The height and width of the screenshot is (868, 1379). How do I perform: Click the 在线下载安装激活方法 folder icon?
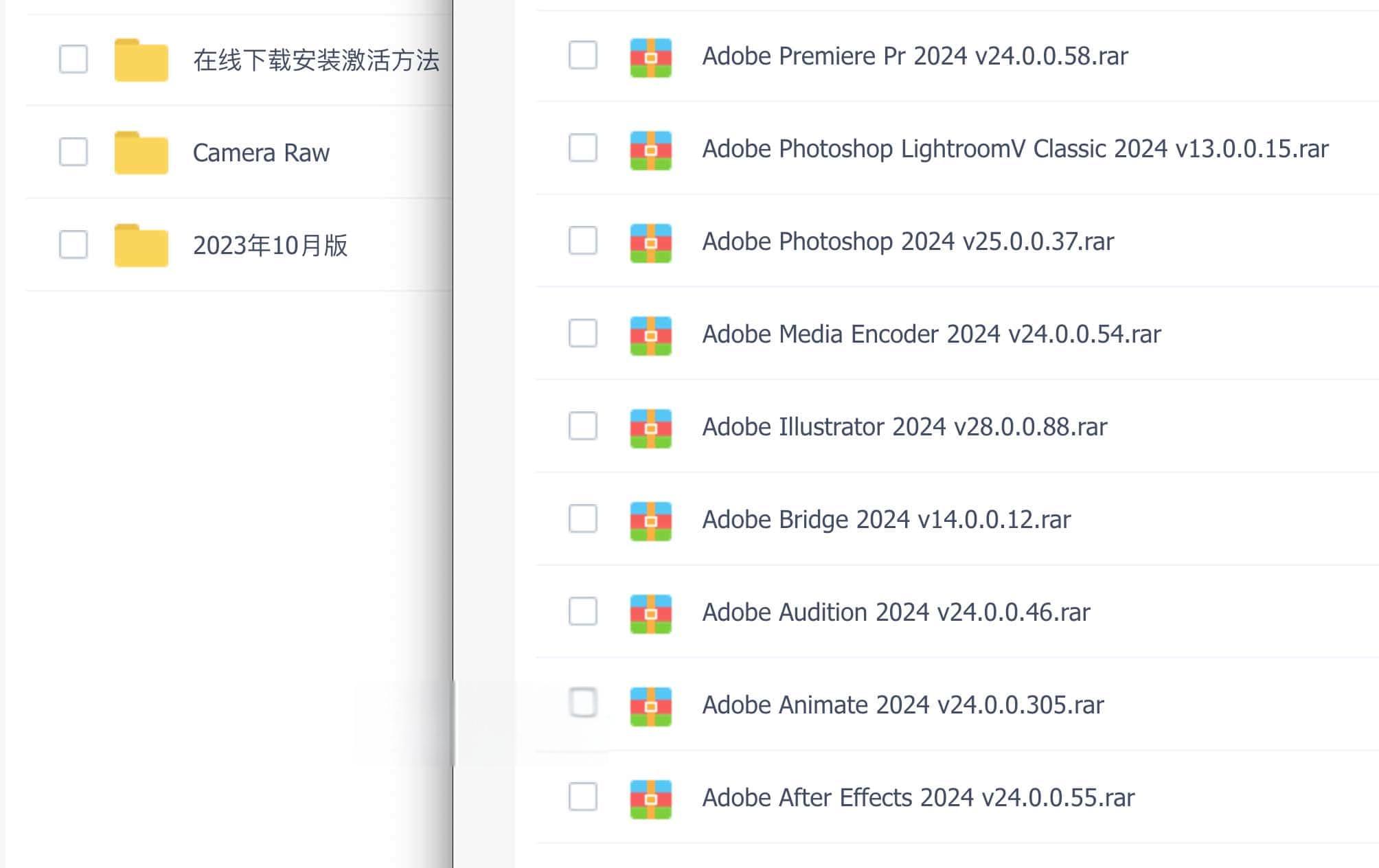(x=141, y=60)
